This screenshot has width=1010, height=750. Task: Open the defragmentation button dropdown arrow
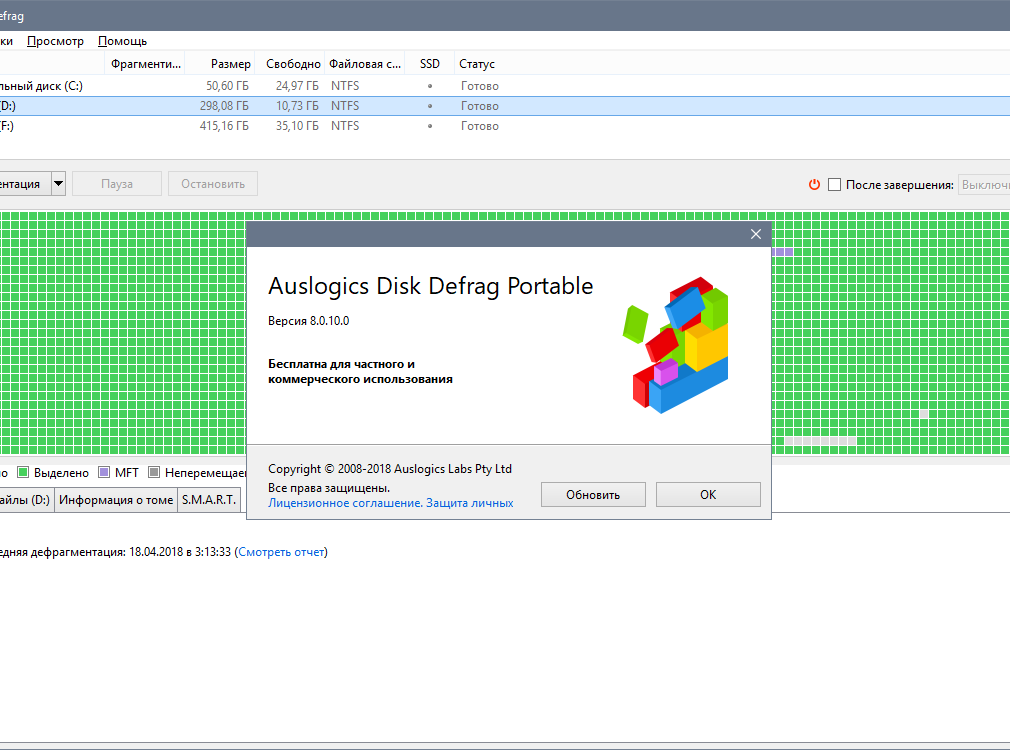[58, 184]
